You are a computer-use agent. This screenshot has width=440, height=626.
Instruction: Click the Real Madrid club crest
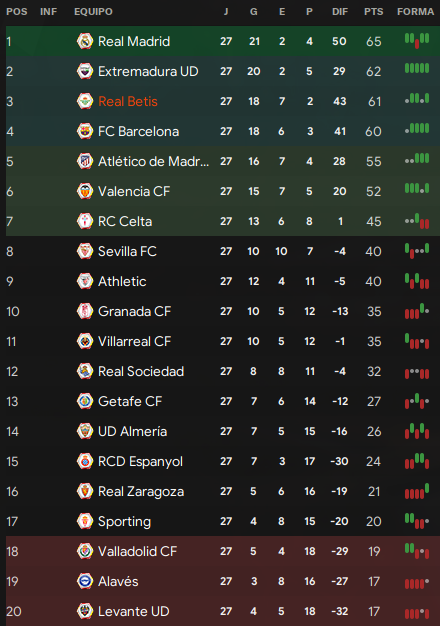tap(85, 41)
